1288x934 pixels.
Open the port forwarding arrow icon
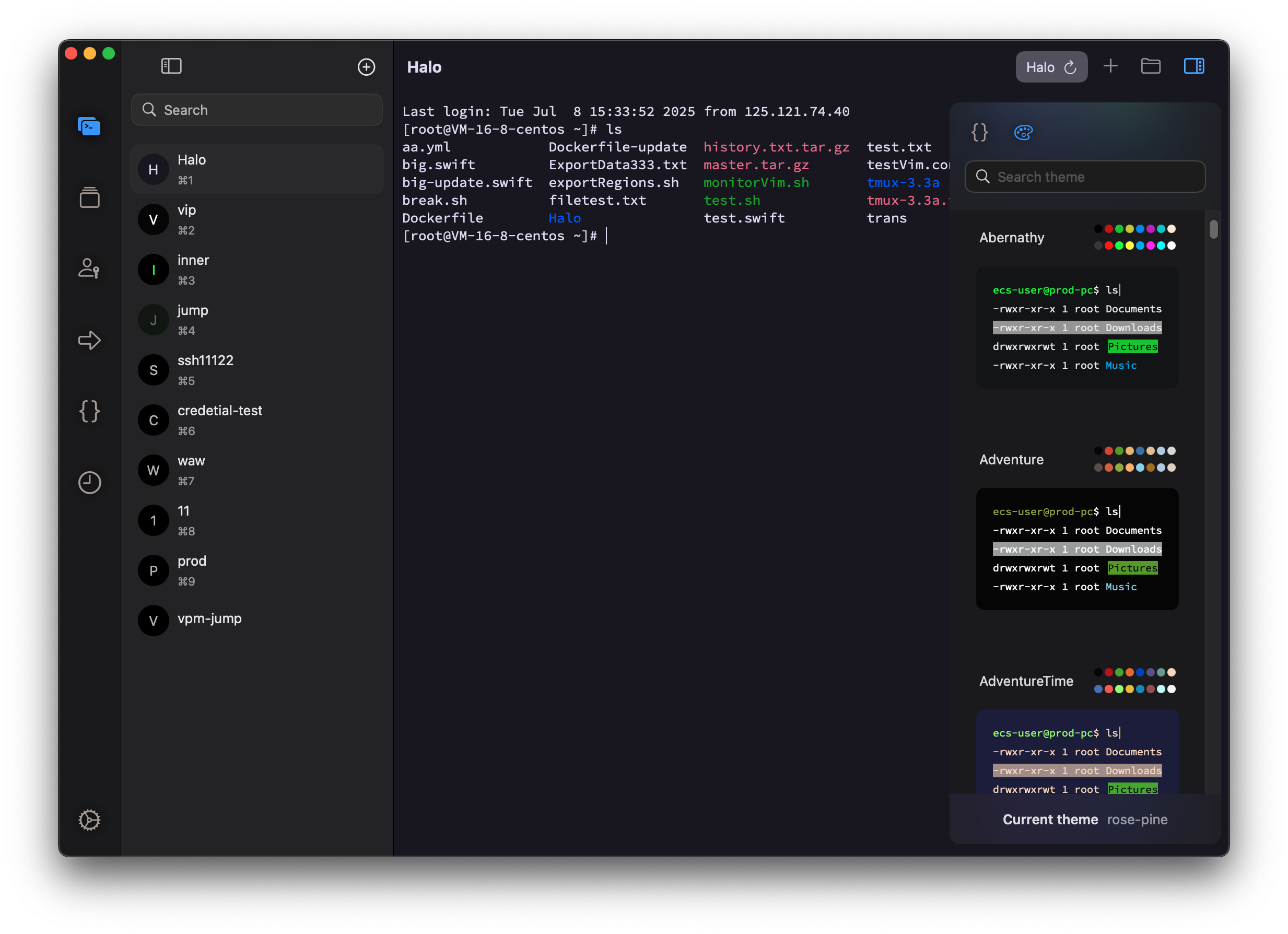tap(89, 340)
